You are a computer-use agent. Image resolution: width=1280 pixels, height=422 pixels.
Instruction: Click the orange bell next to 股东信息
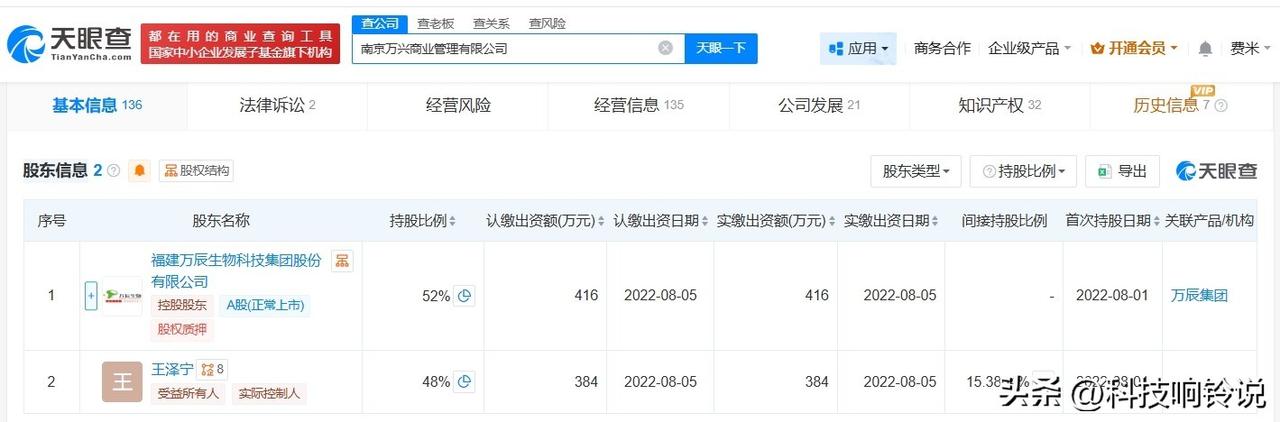pyautogui.click(x=140, y=171)
